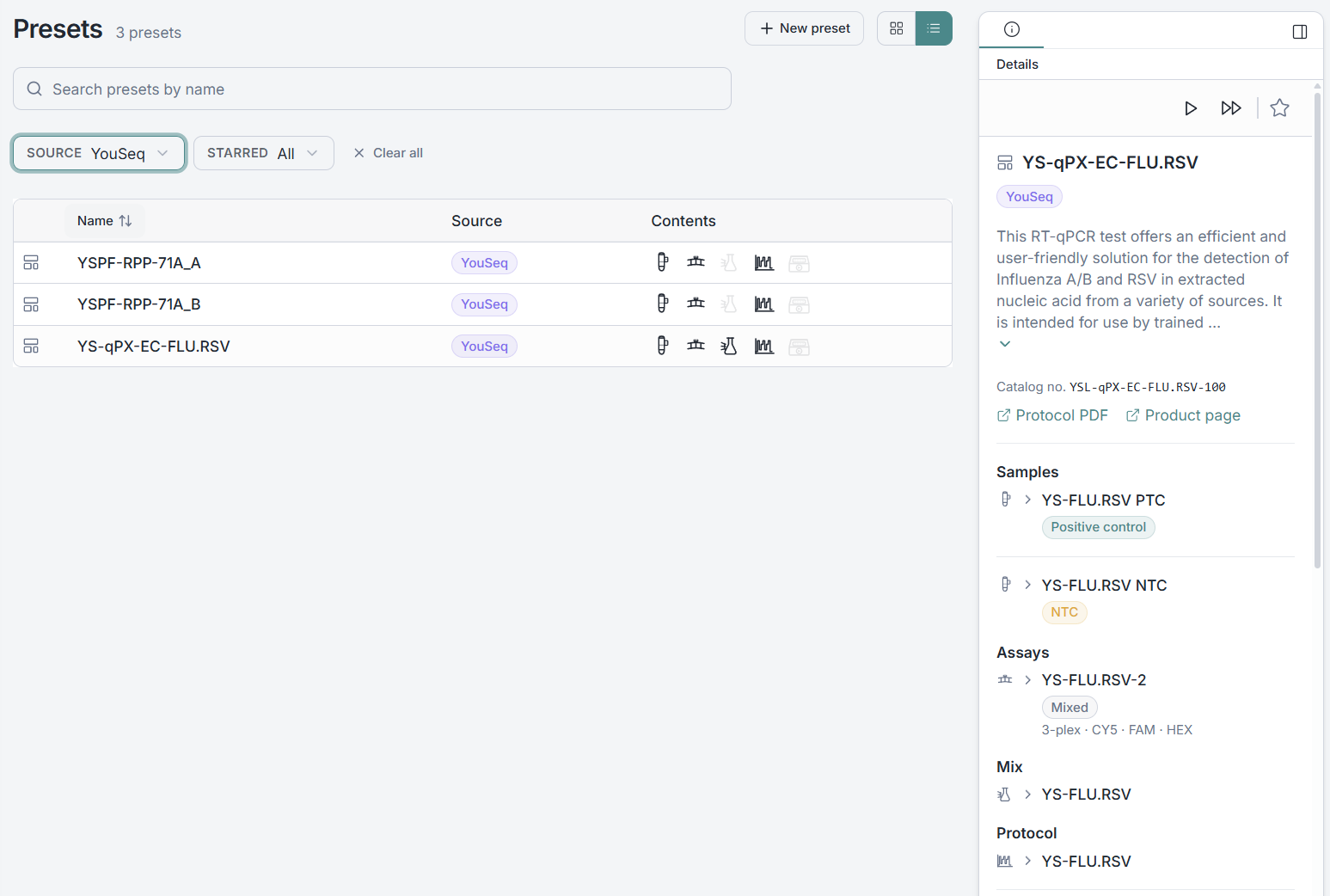Screen dimensions: 1330x896
Task: Click the preset icon beside the details title
Action: point(1005,163)
